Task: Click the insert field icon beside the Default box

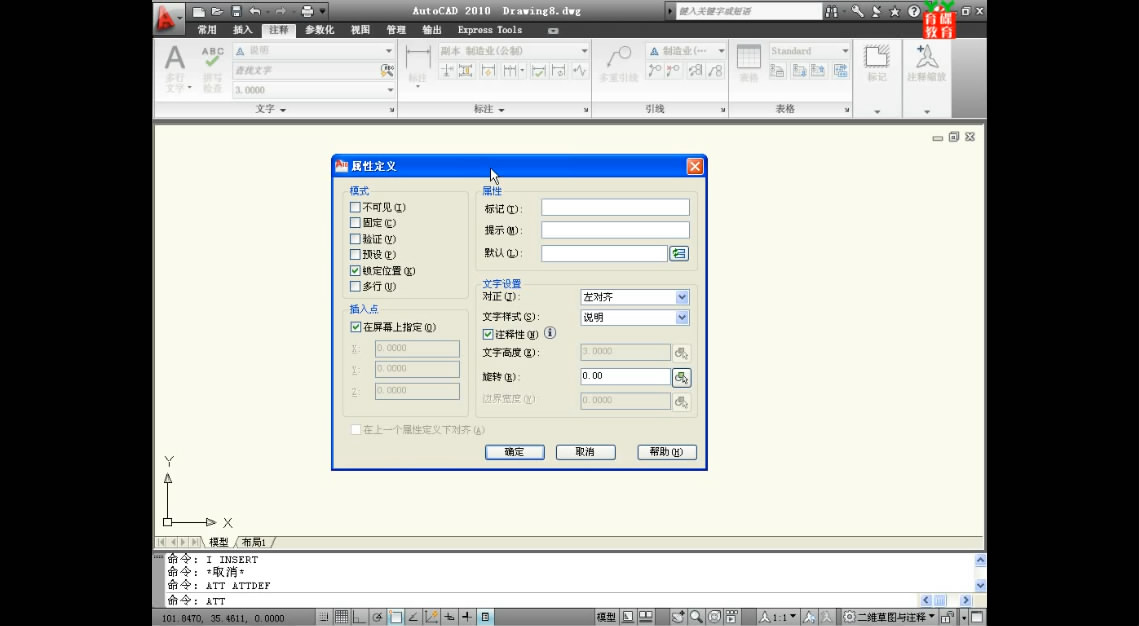Action: coord(679,253)
